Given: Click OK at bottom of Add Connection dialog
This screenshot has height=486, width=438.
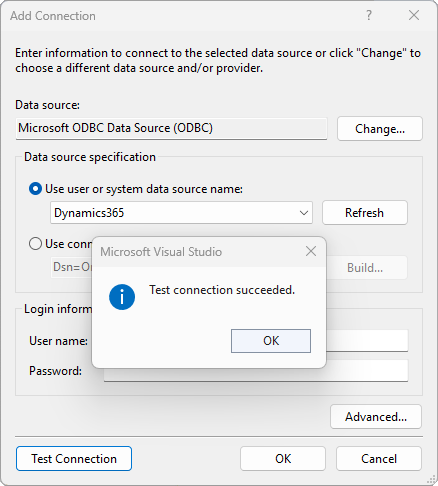Looking at the screenshot, I should pyautogui.click(x=283, y=459).
